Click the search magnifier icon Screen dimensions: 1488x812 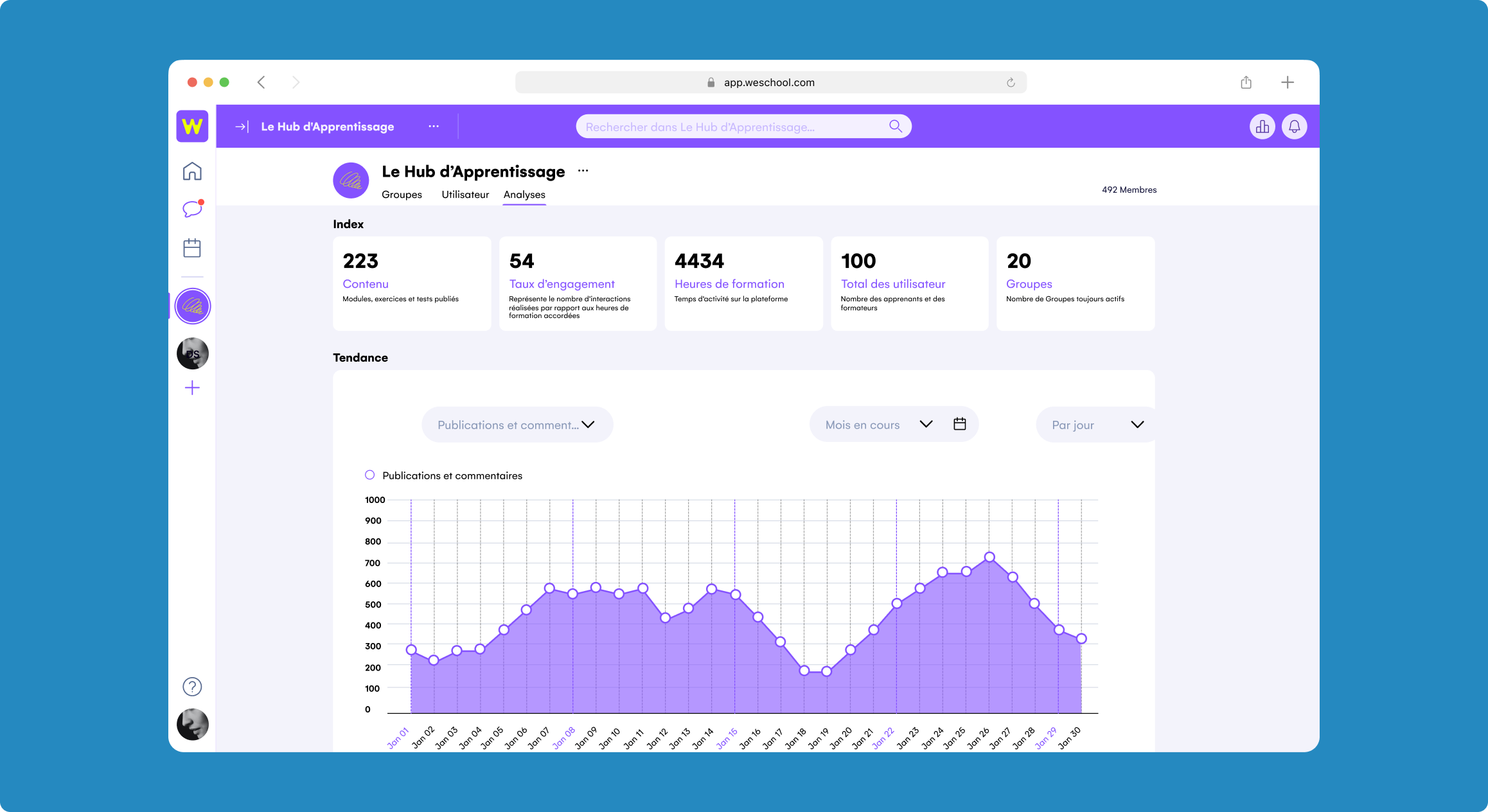coord(896,127)
